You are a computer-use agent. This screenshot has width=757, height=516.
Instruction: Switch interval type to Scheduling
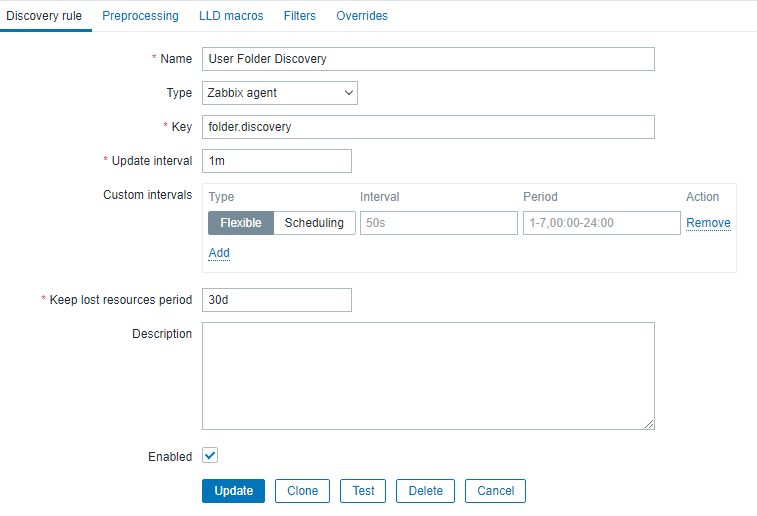(x=314, y=223)
